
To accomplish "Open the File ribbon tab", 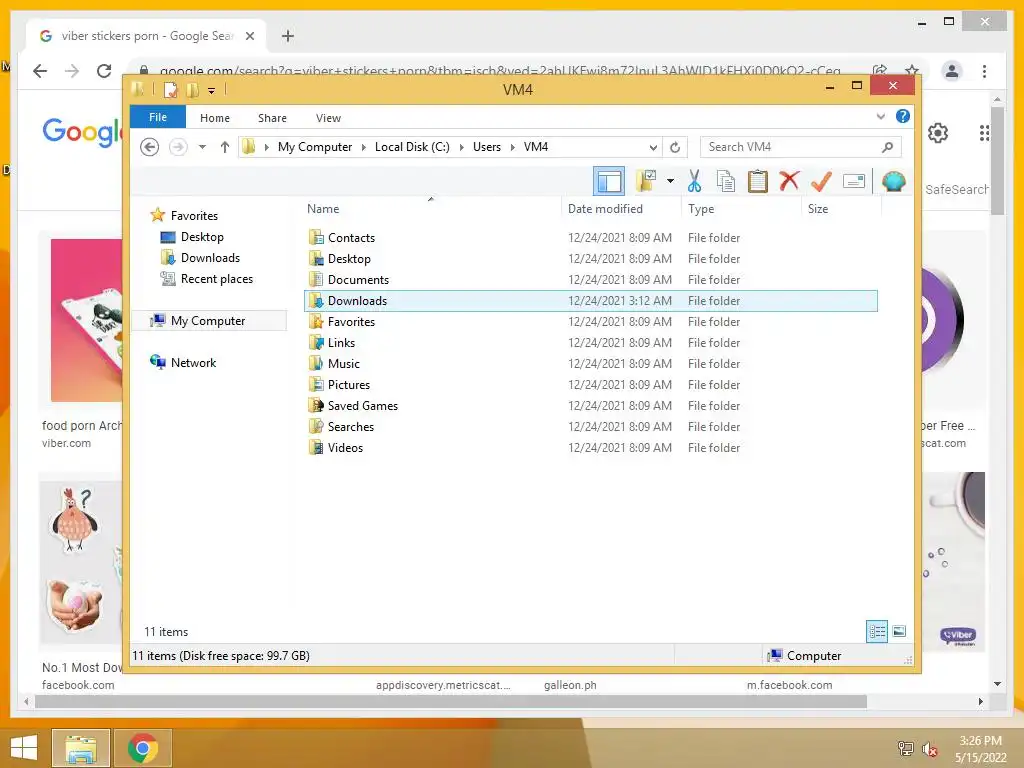I will click(158, 117).
